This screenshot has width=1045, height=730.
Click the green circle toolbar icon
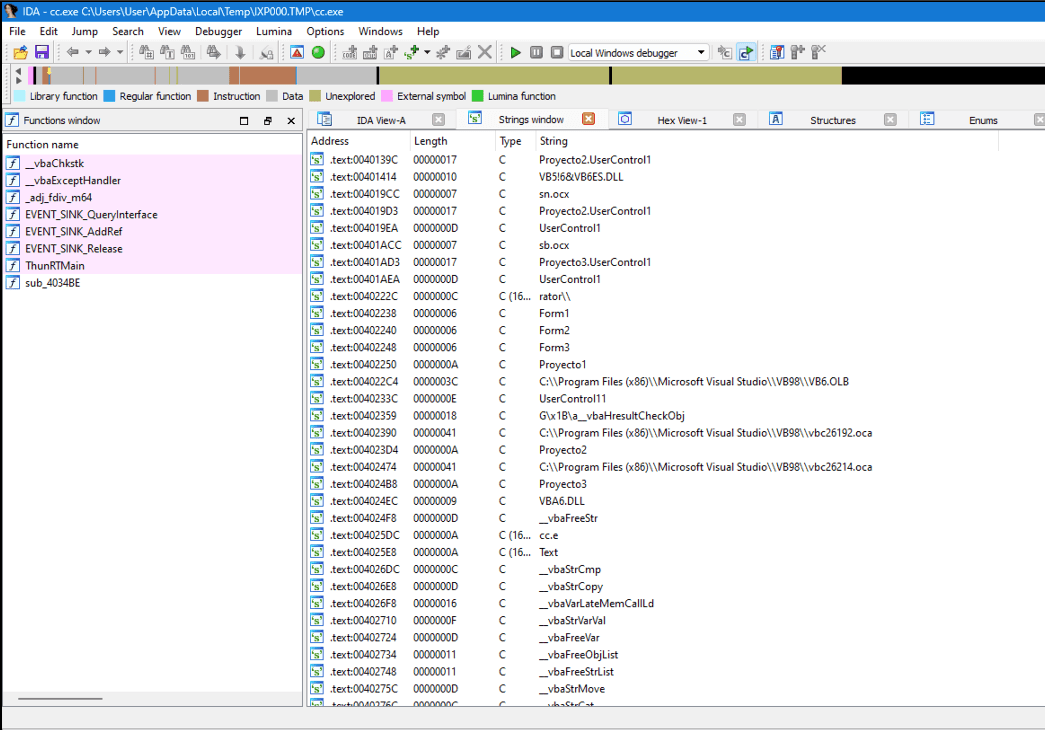point(318,52)
